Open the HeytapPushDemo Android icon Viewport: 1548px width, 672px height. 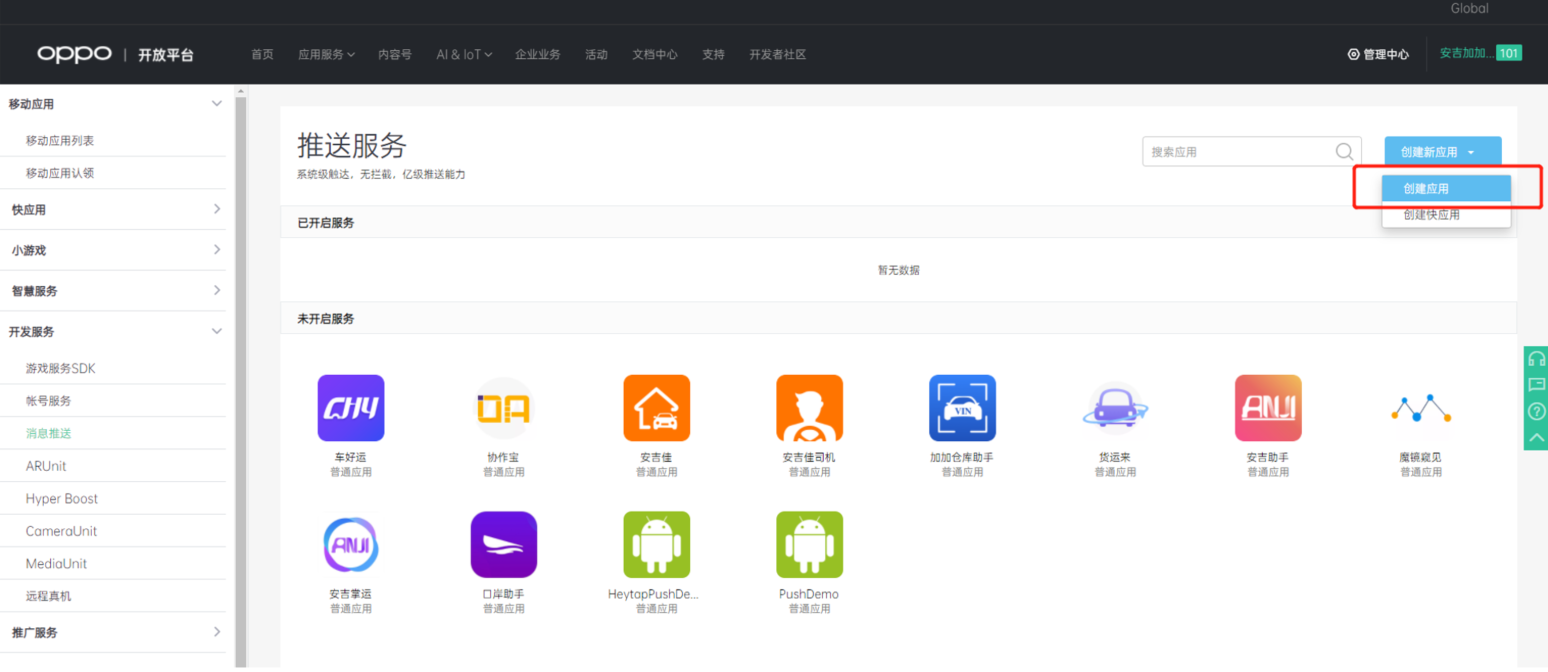(656, 545)
